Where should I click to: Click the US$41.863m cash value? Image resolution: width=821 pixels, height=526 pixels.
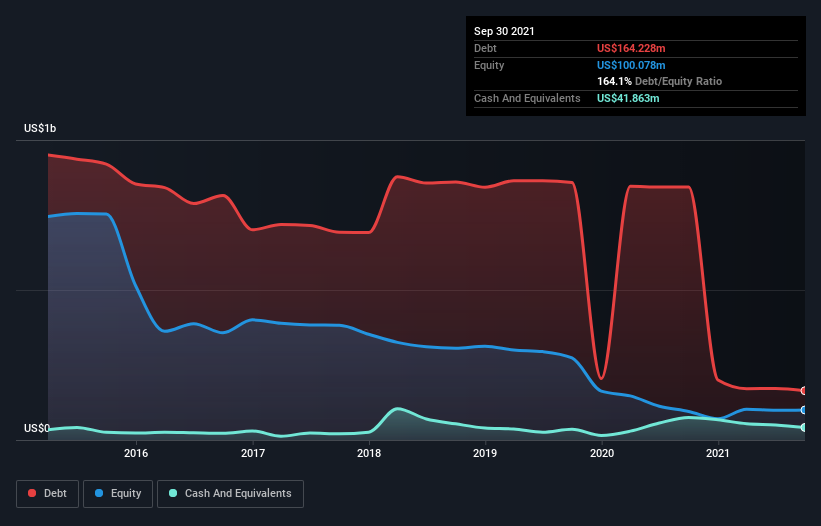tap(628, 98)
